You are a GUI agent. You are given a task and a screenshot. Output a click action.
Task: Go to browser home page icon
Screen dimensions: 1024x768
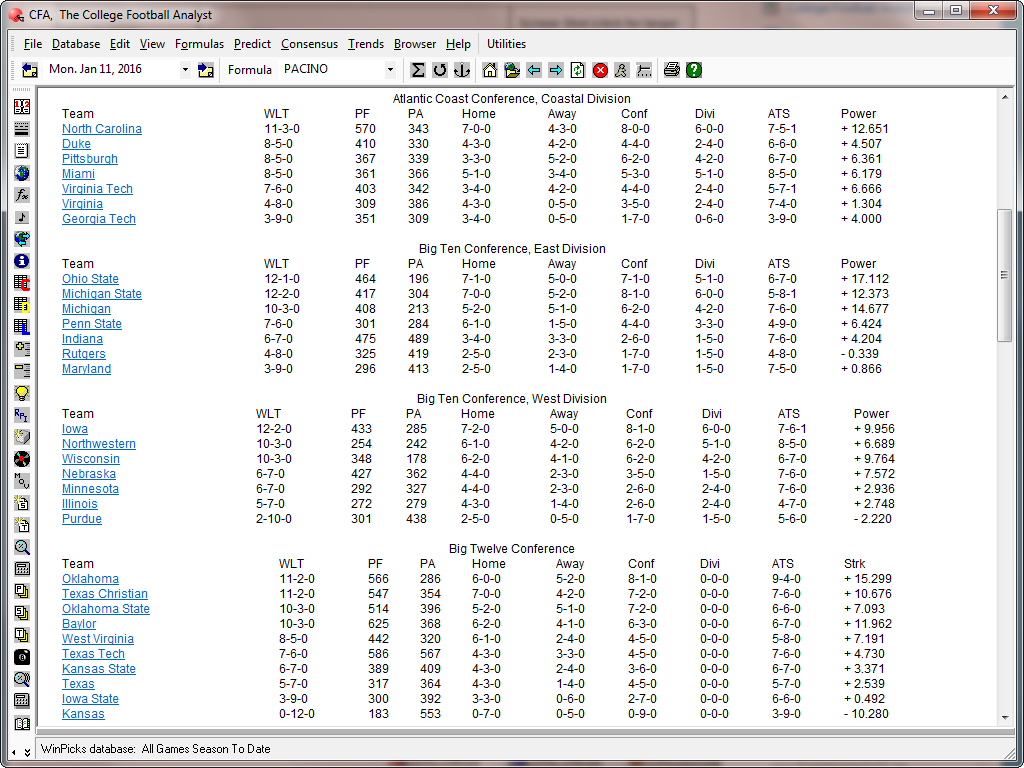[x=490, y=70]
